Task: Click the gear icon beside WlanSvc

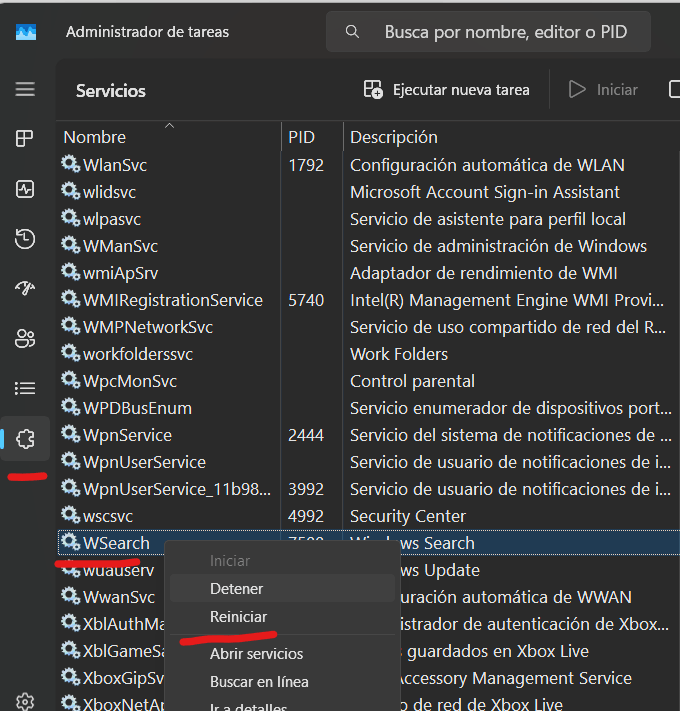Action: (x=70, y=163)
